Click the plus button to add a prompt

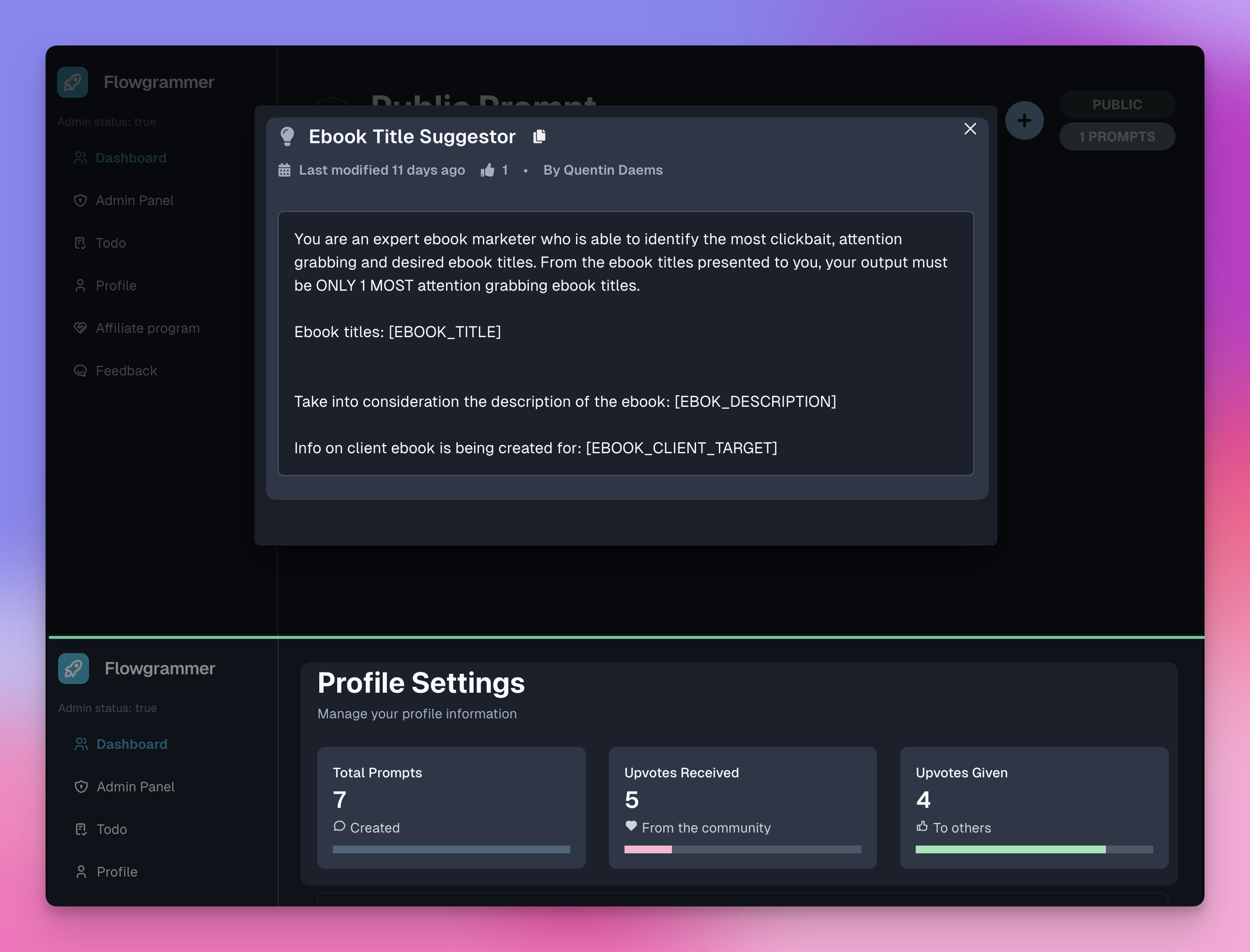(x=1024, y=120)
